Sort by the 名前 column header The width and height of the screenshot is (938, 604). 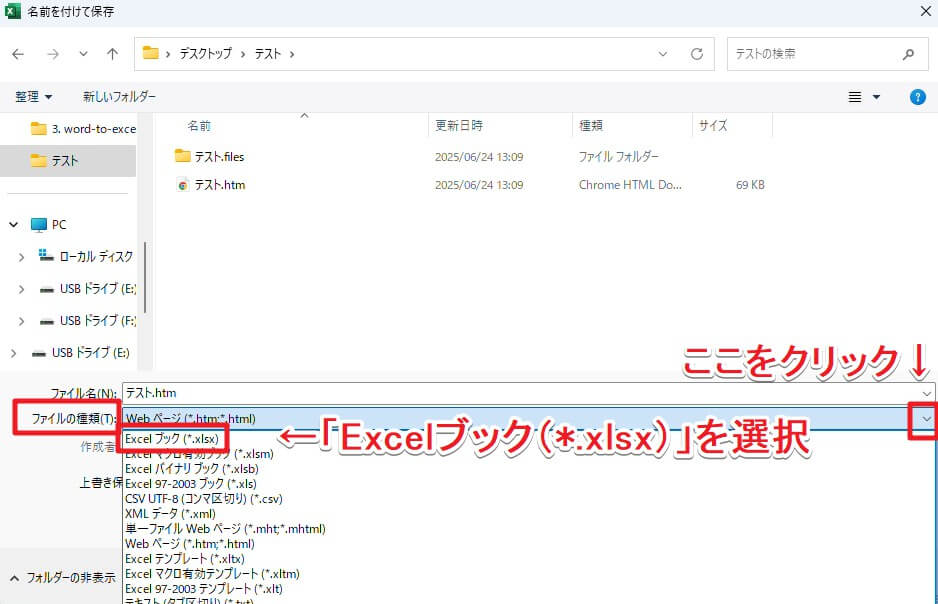pyautogui.click(x=199, y=126)
